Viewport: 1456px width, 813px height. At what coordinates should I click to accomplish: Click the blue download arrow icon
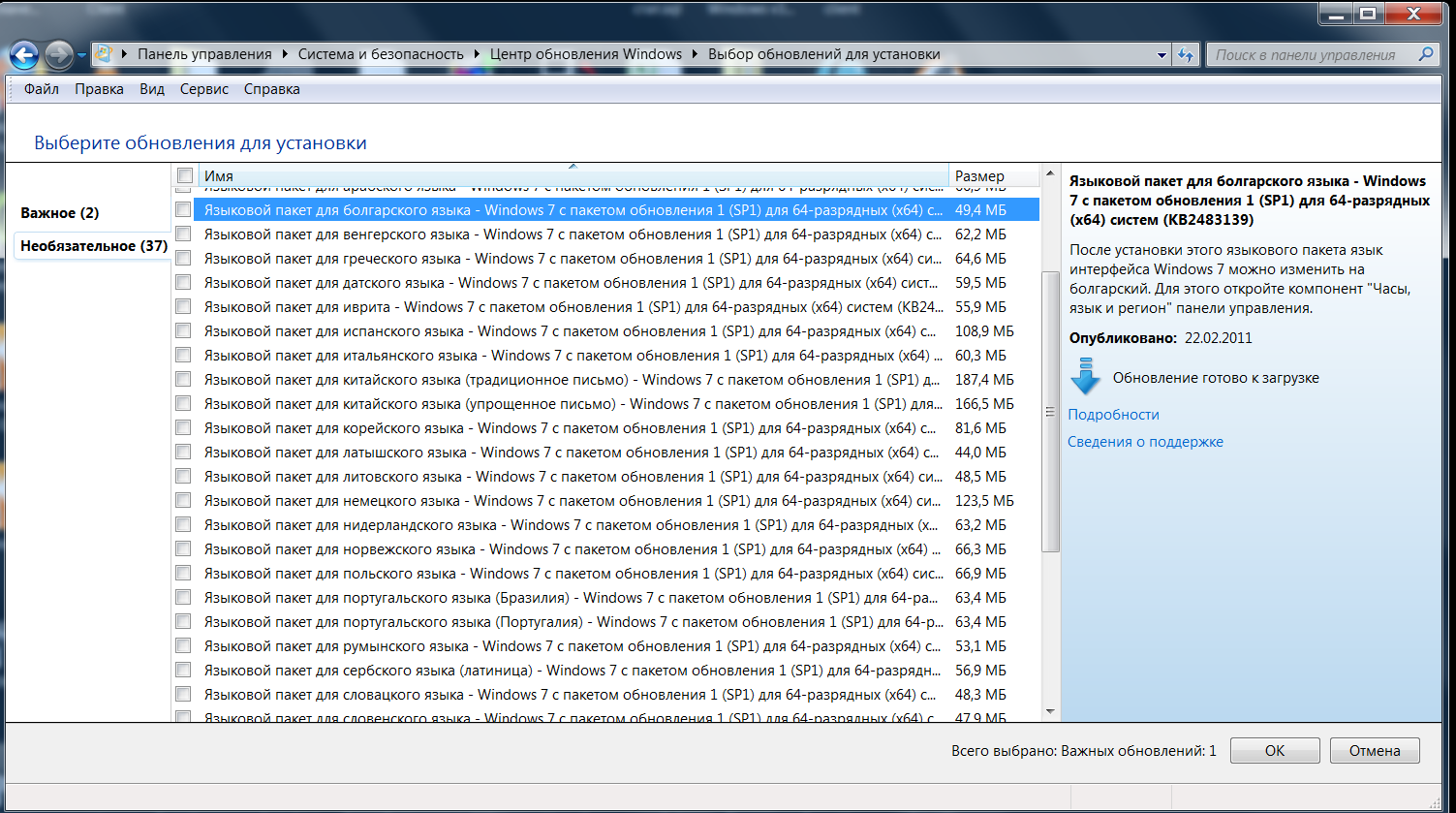[1085, 377]
